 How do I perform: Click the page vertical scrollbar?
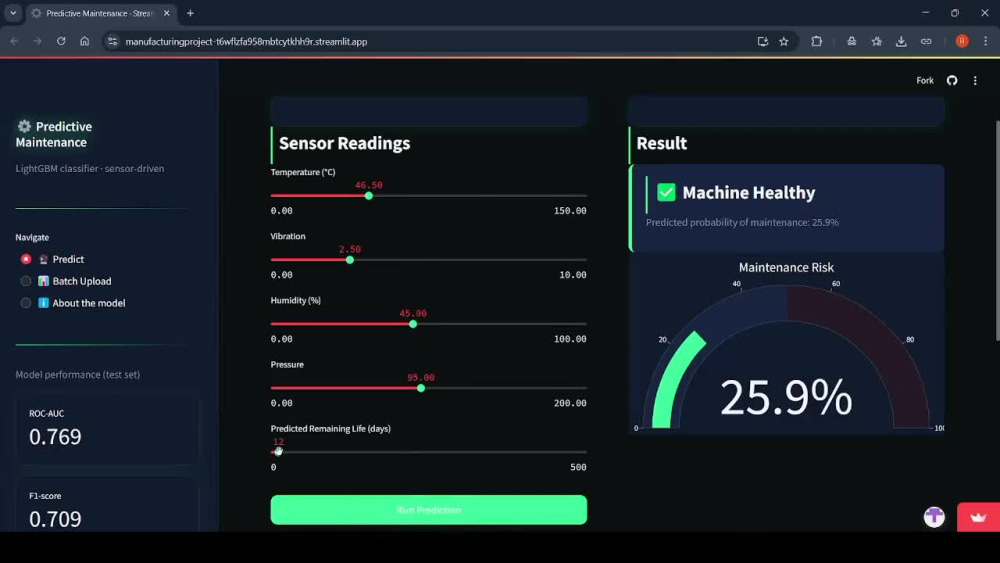(997, 231)
